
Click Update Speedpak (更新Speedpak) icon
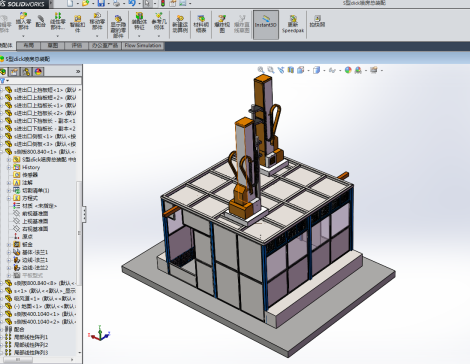tap(293, 24)
